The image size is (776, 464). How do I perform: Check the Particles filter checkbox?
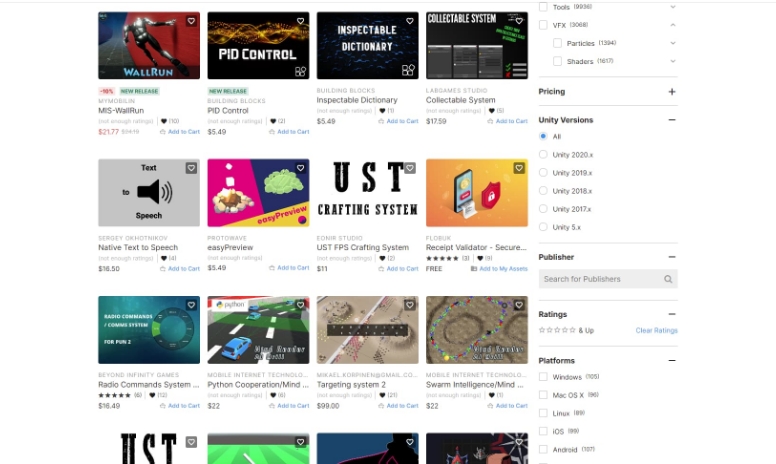(x=557, y=43)
